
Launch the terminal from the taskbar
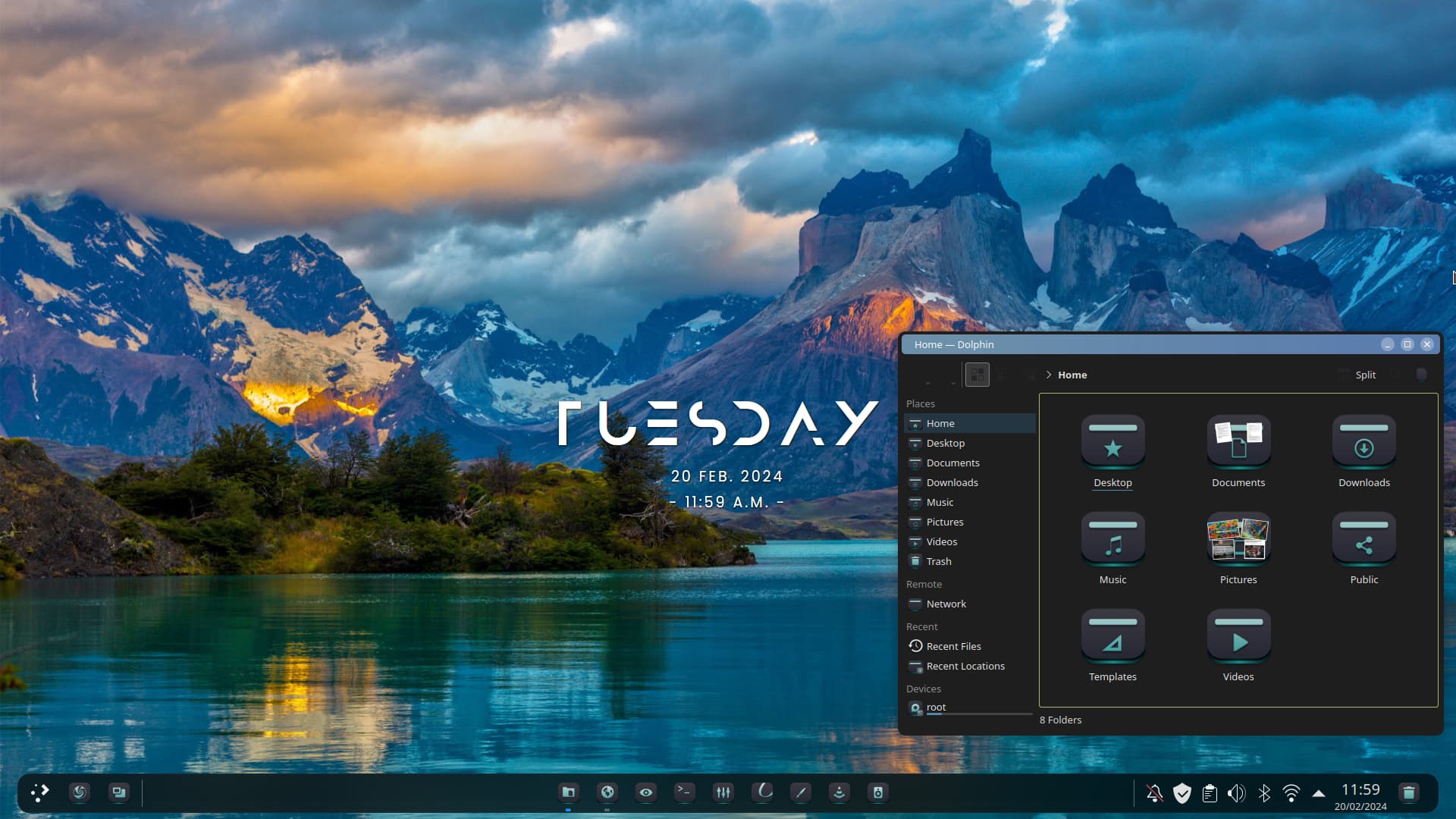(x=684, y=792)
